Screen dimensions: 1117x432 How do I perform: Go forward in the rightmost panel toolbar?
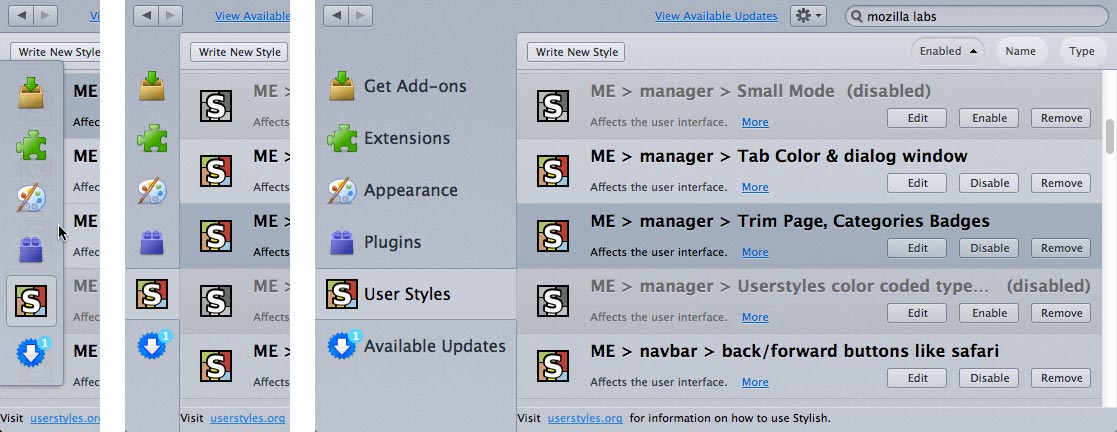tap(360, 16)
